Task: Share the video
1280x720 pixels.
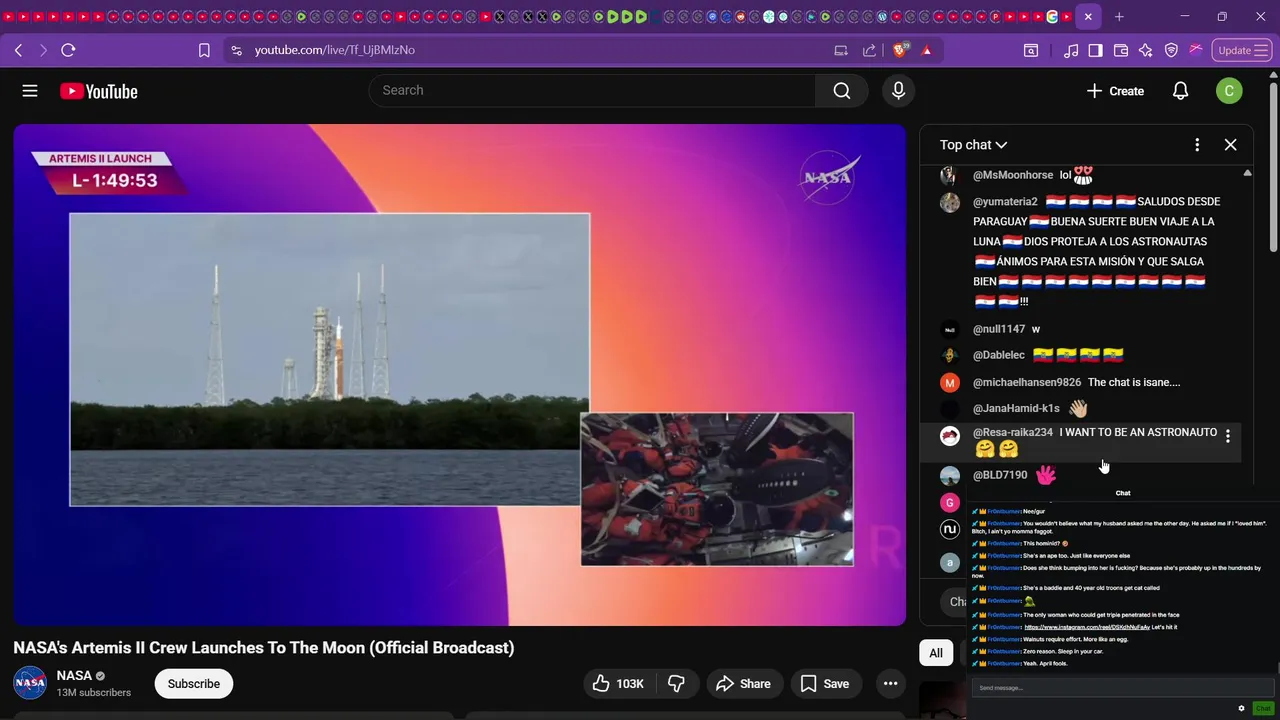Action: click(744, 684)
